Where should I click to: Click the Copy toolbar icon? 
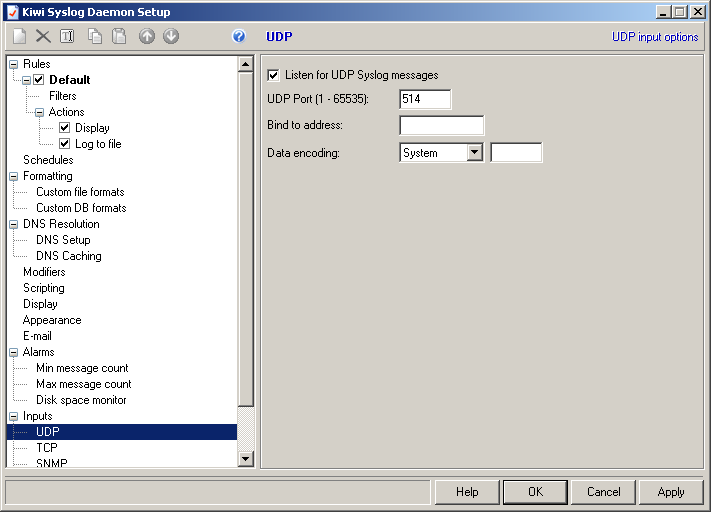95,36
